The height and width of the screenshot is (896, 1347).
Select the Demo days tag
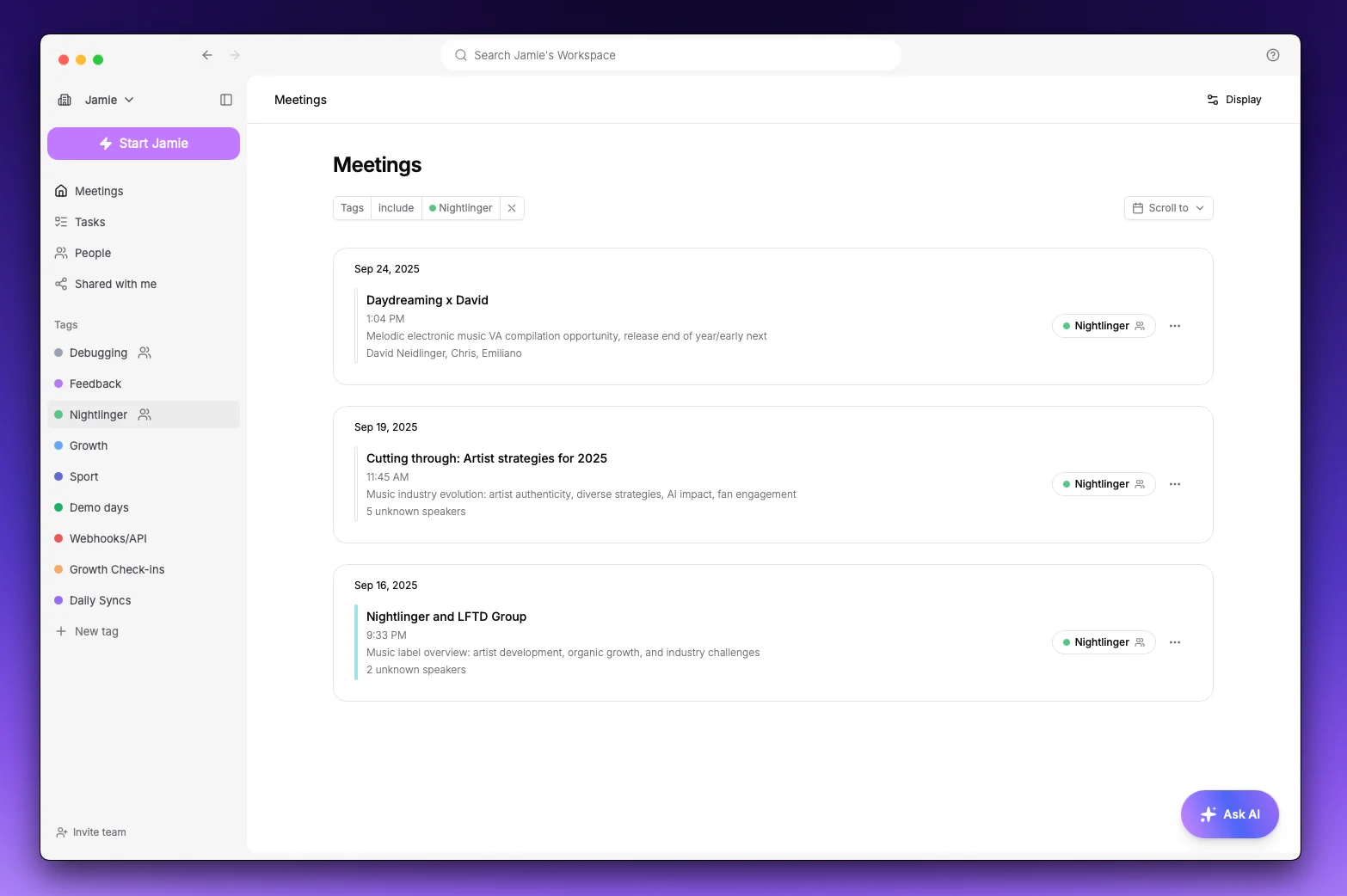click(144, 507)
